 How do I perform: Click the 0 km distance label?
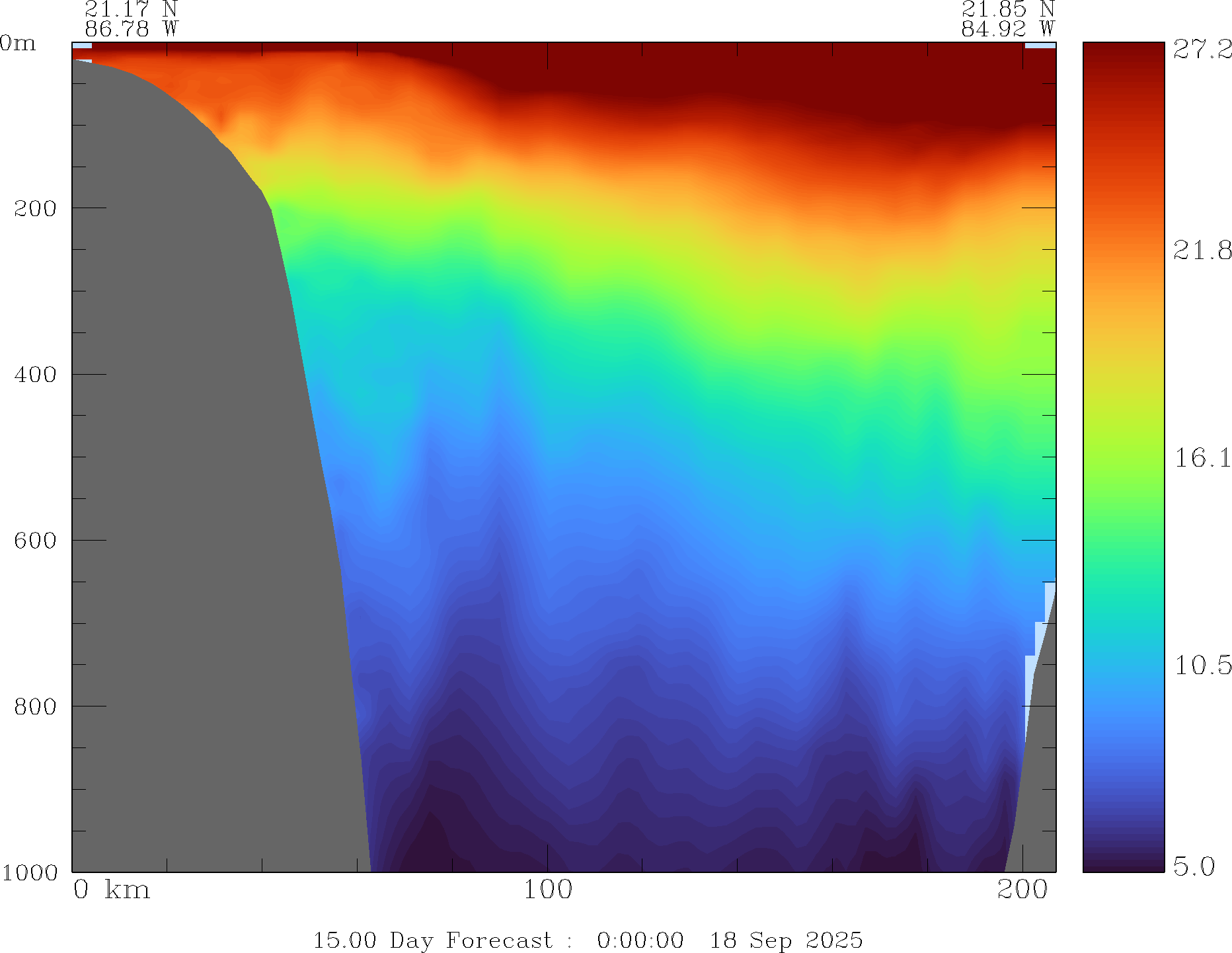[111, 890]
